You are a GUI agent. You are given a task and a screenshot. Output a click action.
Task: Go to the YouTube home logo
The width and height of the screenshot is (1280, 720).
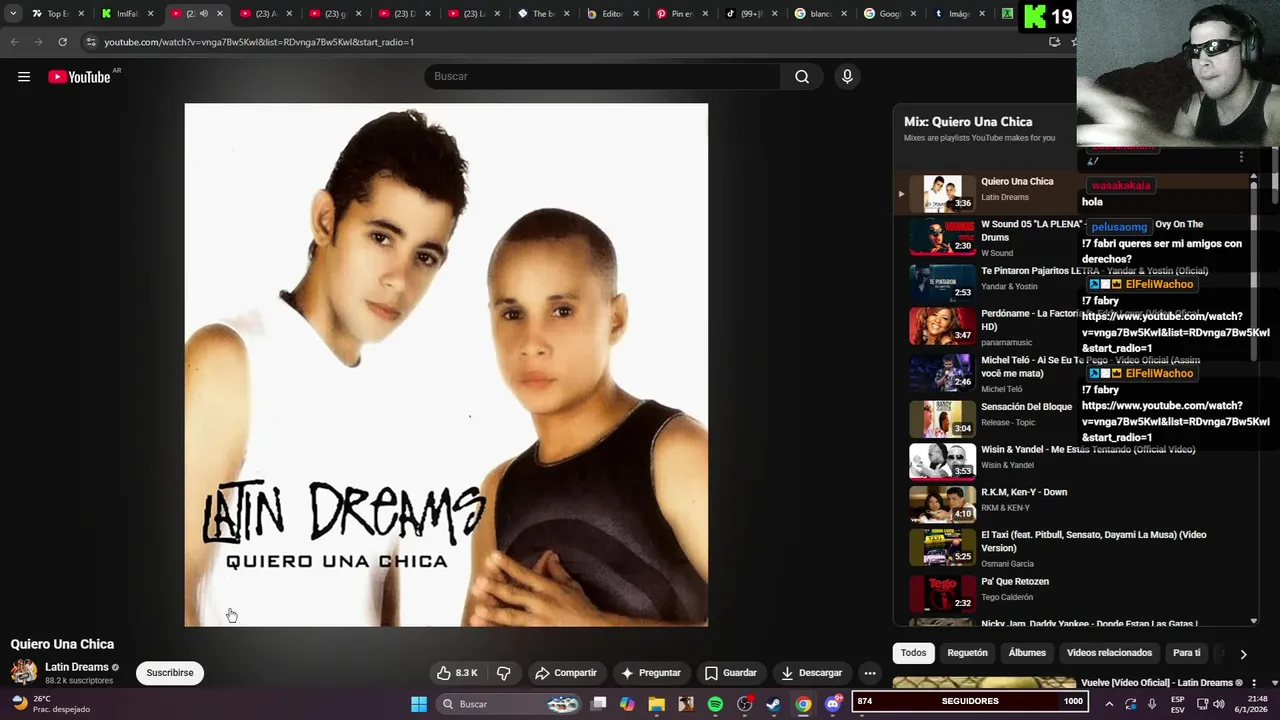tap(79, 77)
